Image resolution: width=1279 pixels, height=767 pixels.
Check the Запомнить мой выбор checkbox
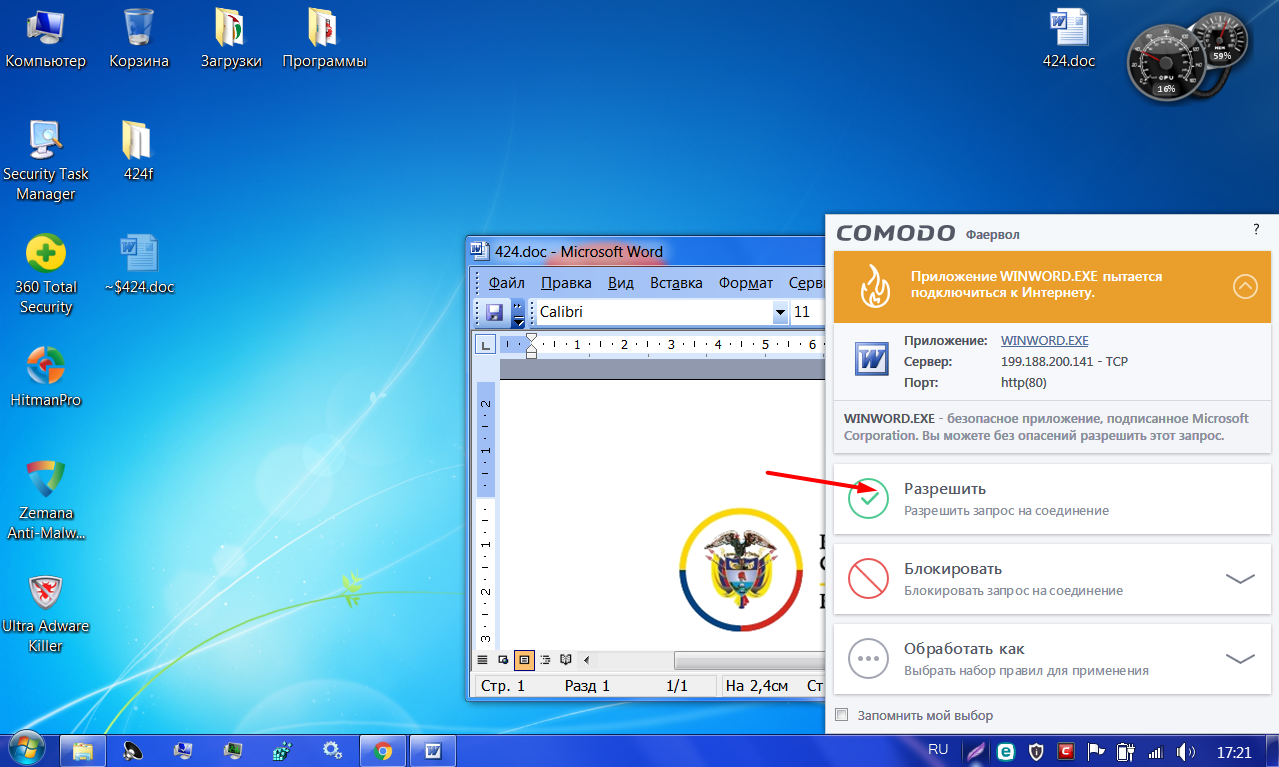coord(841,715)
